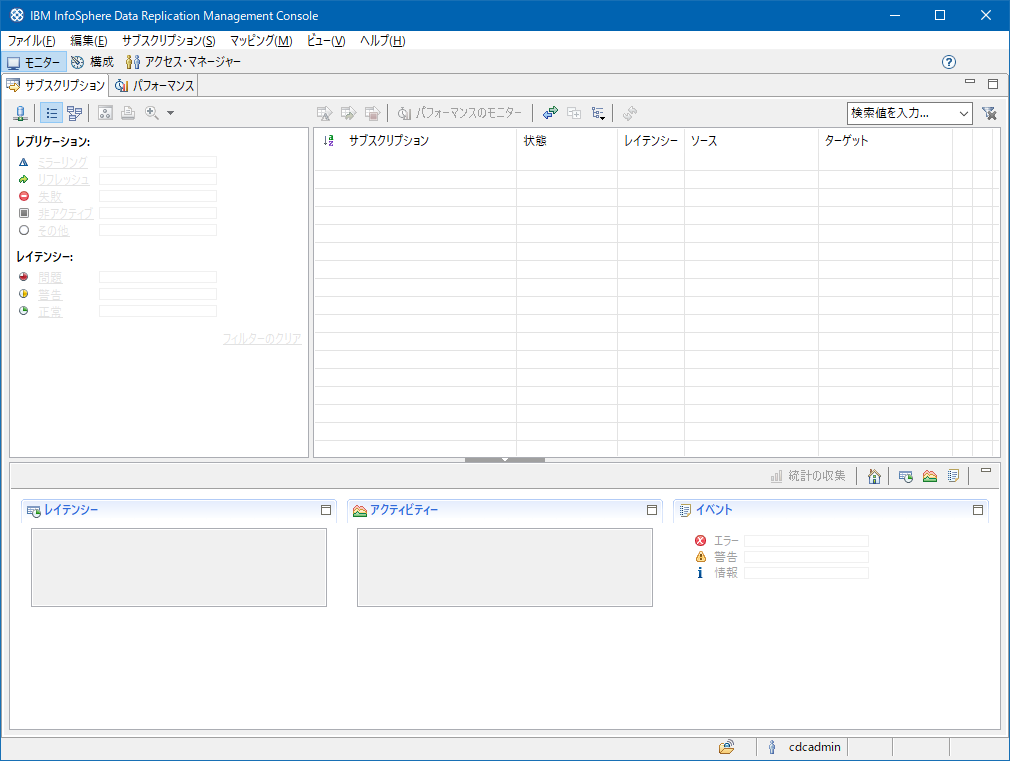Click the open folder icon in status bar

tap(727, 747)
